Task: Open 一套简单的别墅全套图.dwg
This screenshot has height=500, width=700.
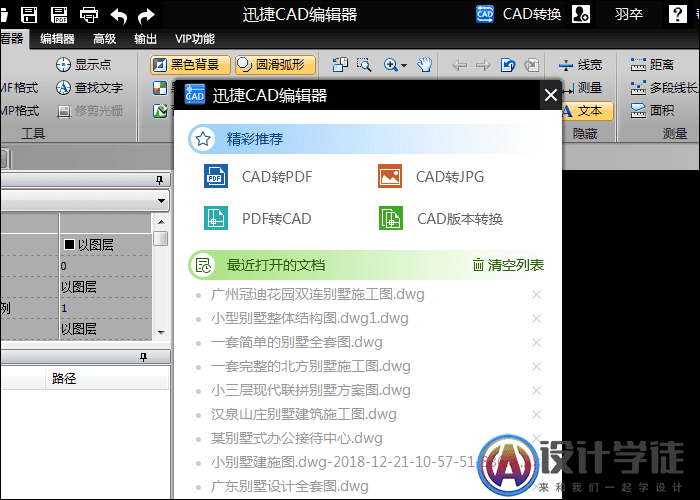Action: coord(296,343)
